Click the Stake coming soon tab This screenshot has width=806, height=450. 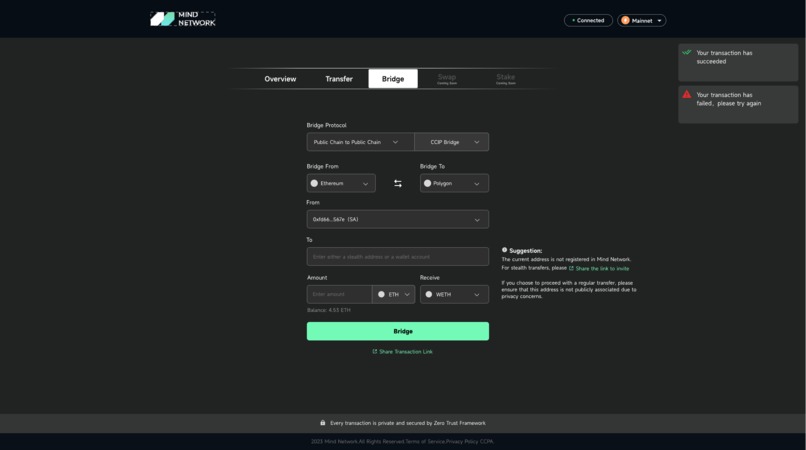[x=506, y=79]
